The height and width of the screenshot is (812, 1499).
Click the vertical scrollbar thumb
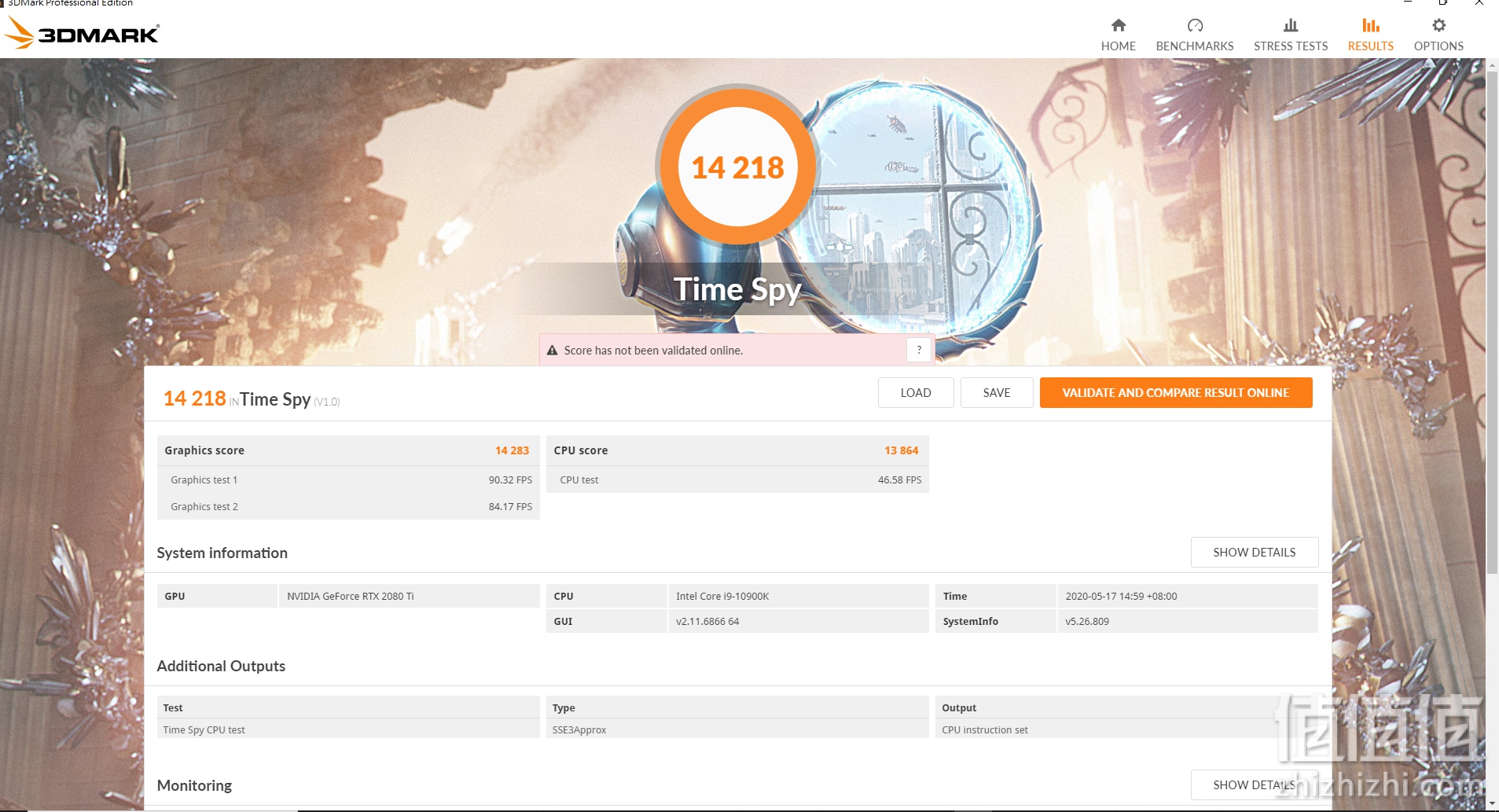click(x=1492, y=322)
